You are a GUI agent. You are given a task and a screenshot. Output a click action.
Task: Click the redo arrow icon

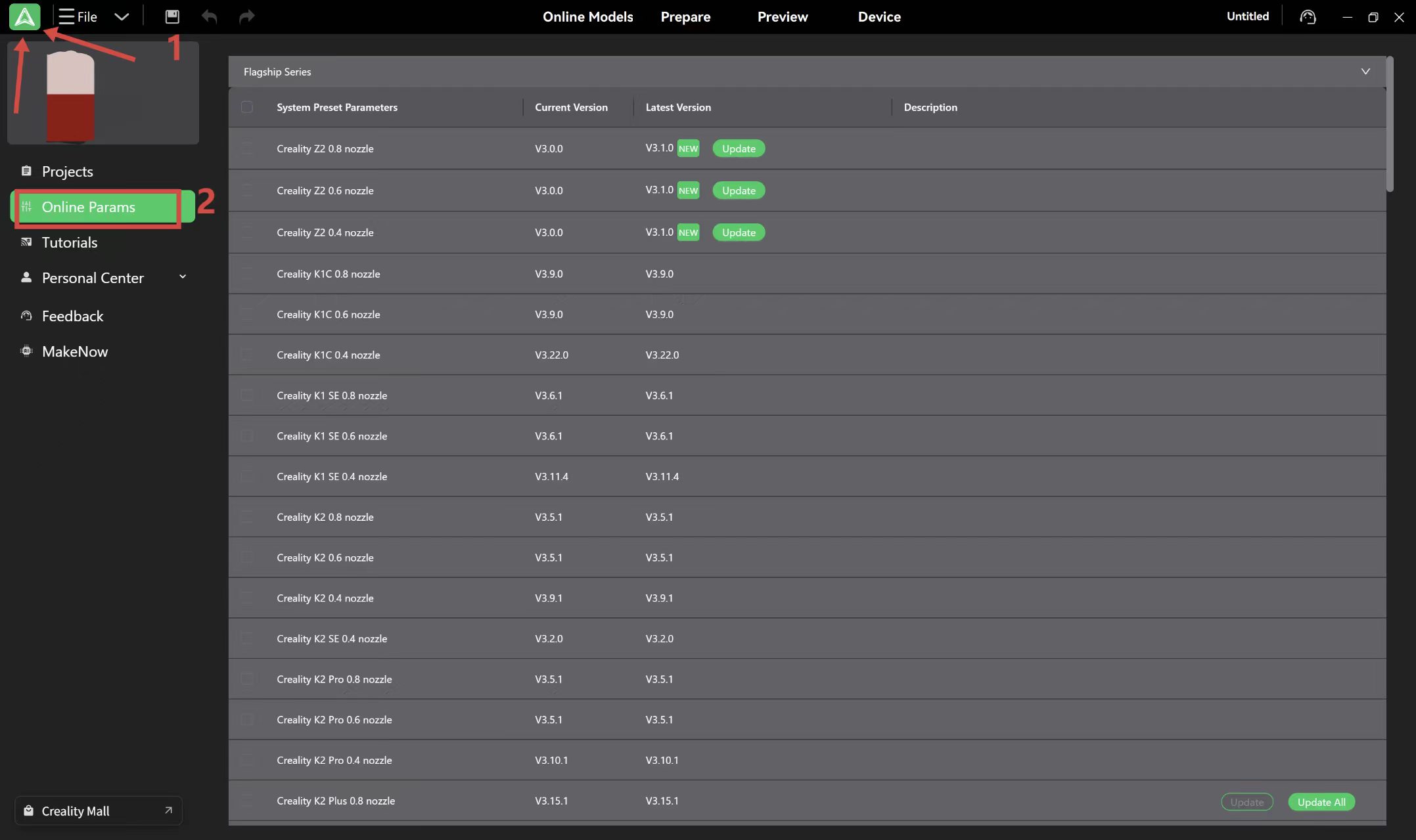(246, 16)
